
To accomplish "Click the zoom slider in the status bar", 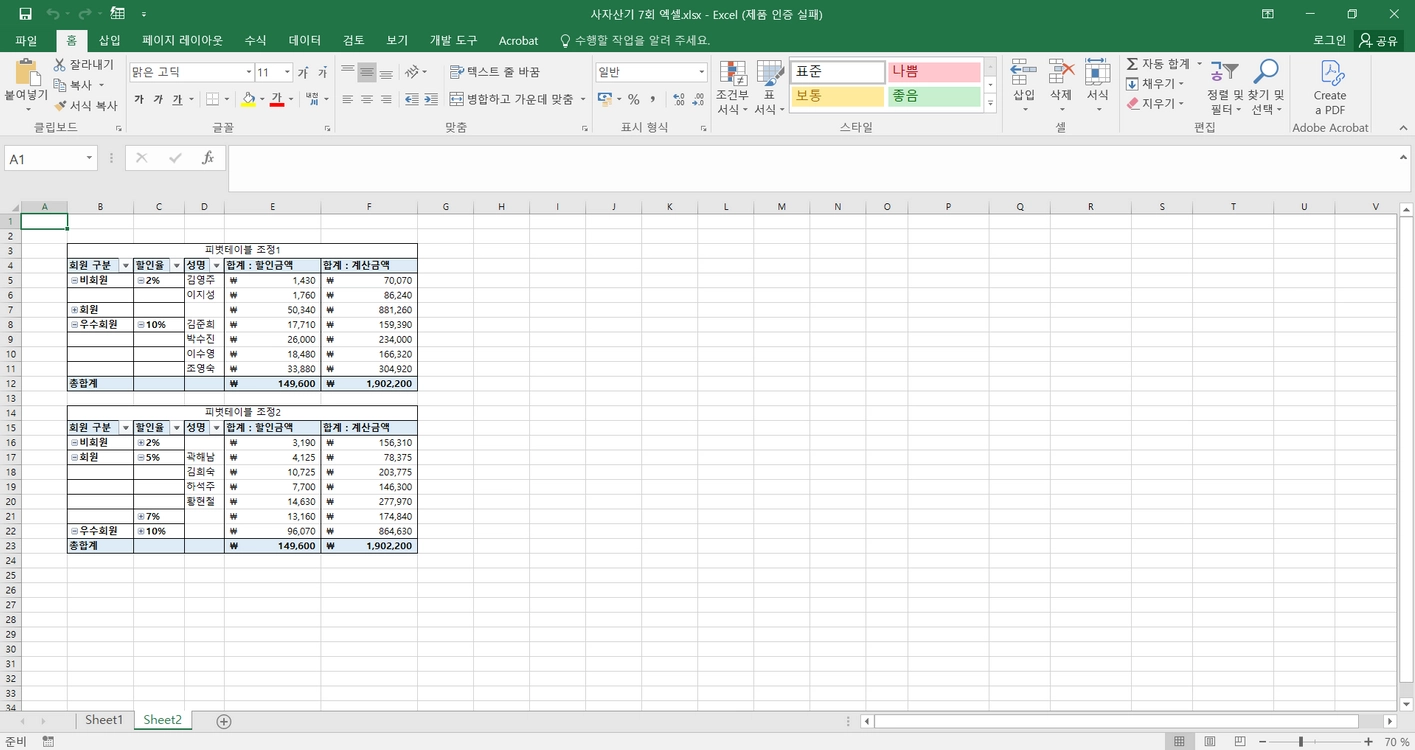I will 1300,742.
